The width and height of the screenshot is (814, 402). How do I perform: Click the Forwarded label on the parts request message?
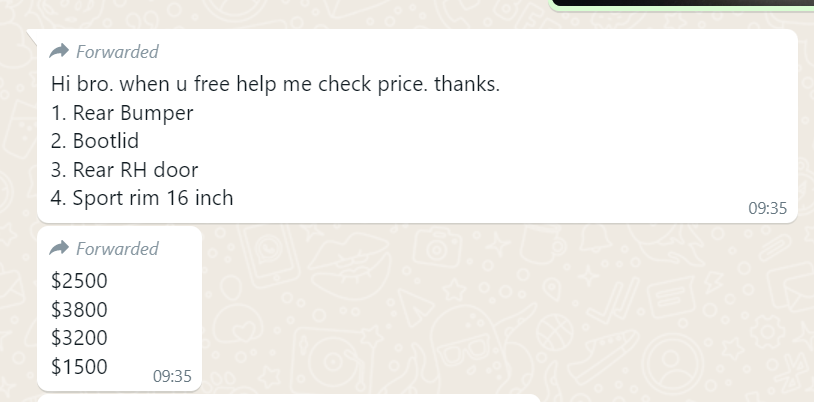click(116, 51)
